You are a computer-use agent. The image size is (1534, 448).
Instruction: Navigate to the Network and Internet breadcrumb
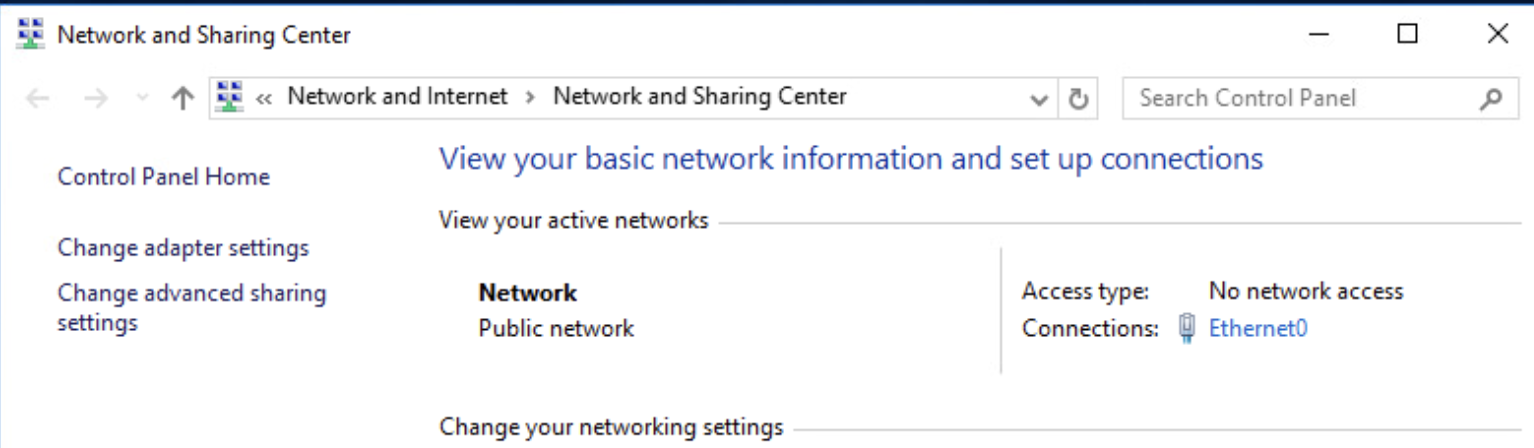click(397, 97)
